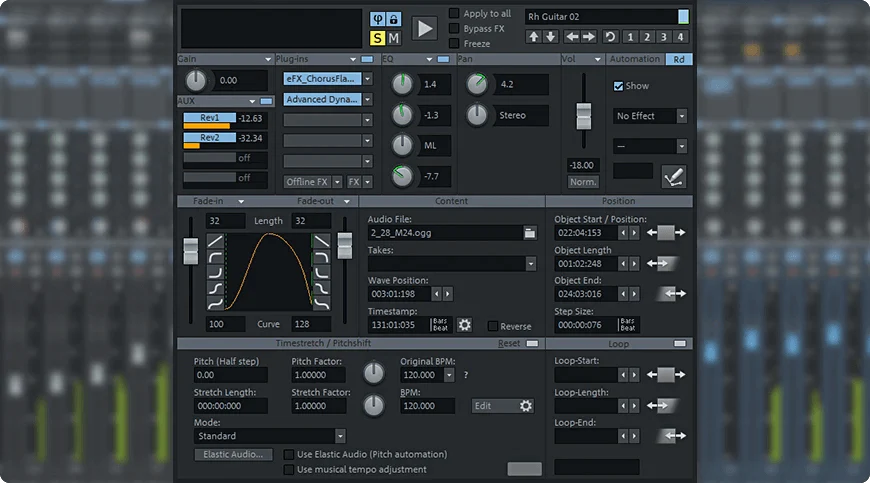Check the Reverse checkbox
Viewport: 870px width, 483px height.
pos(493,326)
